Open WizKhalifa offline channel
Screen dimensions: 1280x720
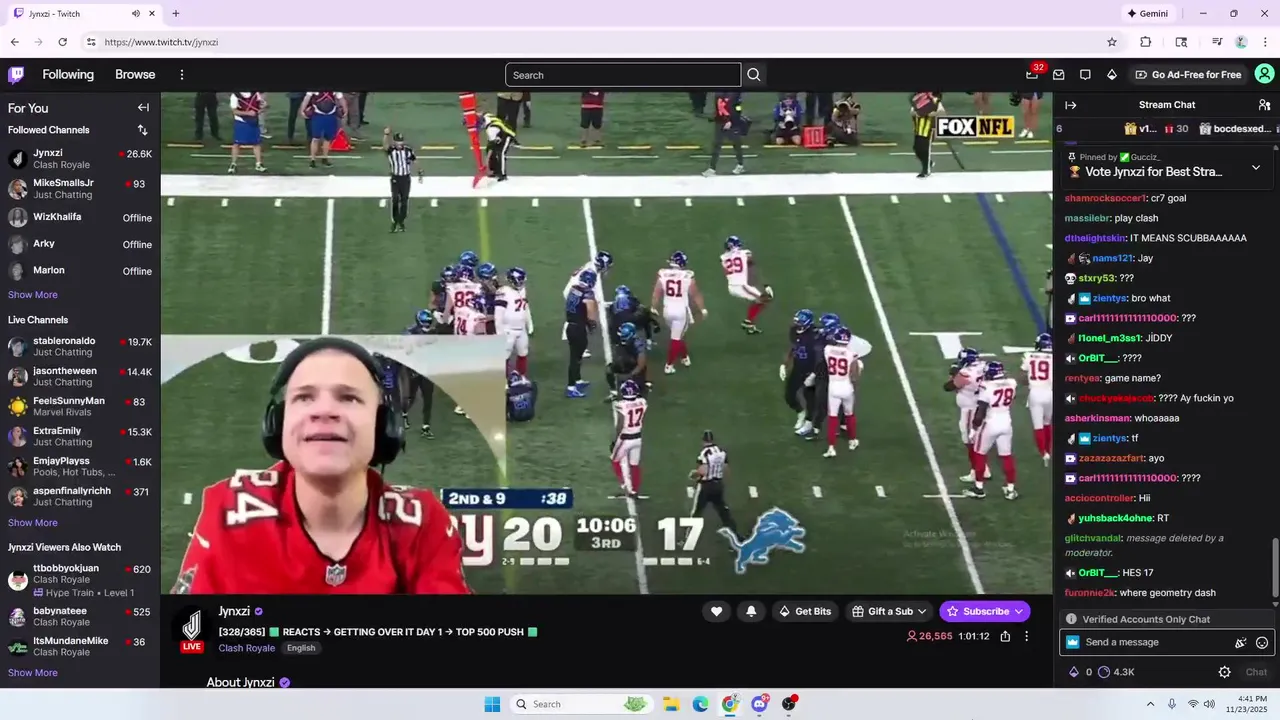[x=80, y=217]
